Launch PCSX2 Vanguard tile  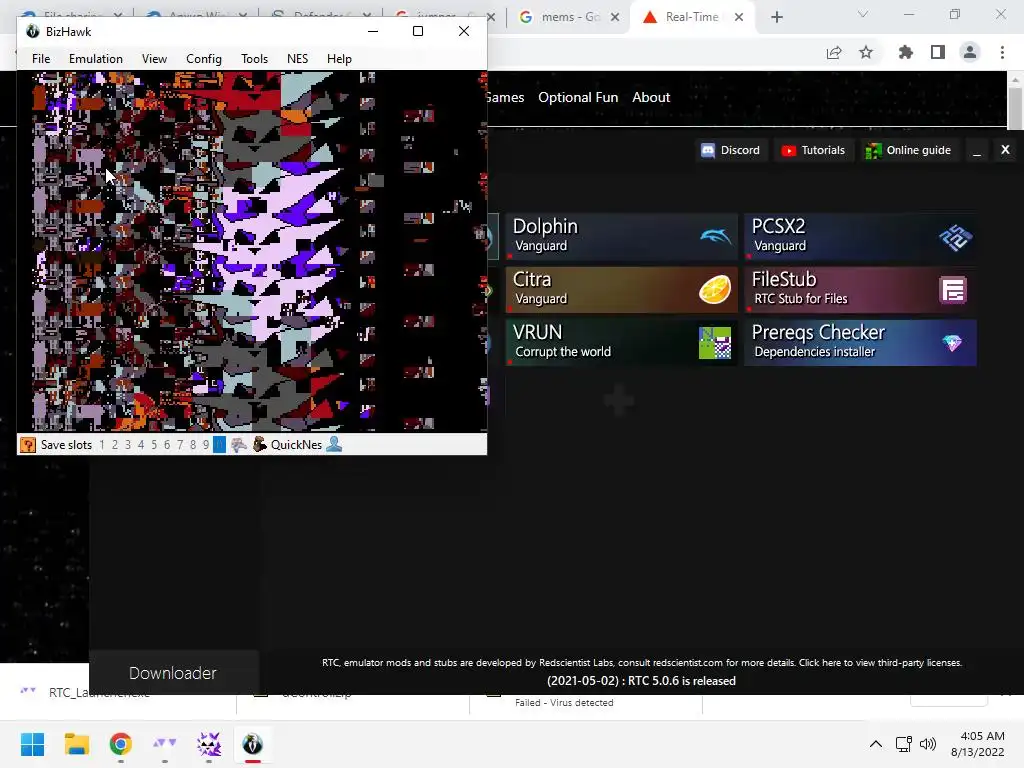pos(861,236)
